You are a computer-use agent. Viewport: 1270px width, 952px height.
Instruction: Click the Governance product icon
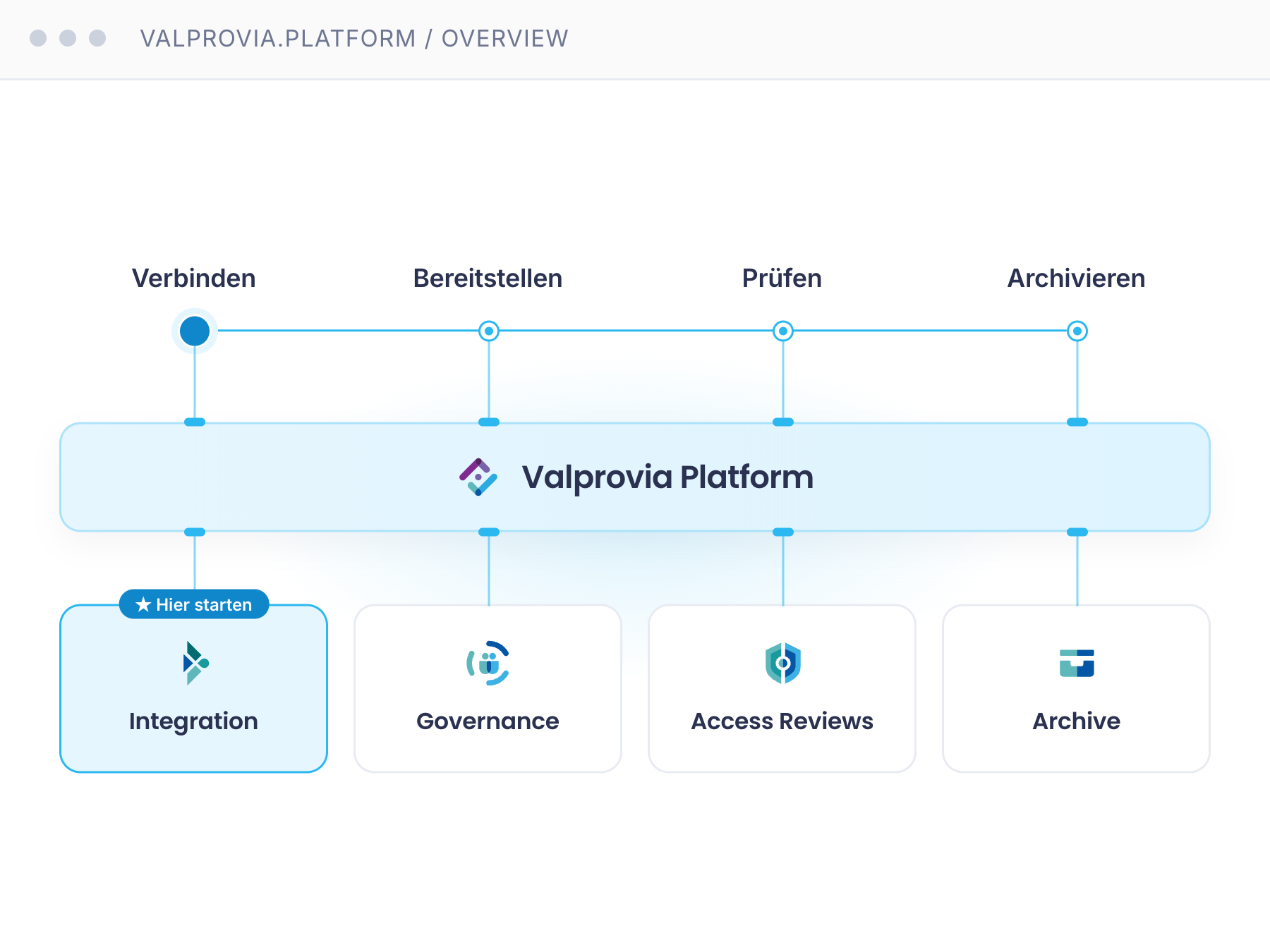[488, 663]
